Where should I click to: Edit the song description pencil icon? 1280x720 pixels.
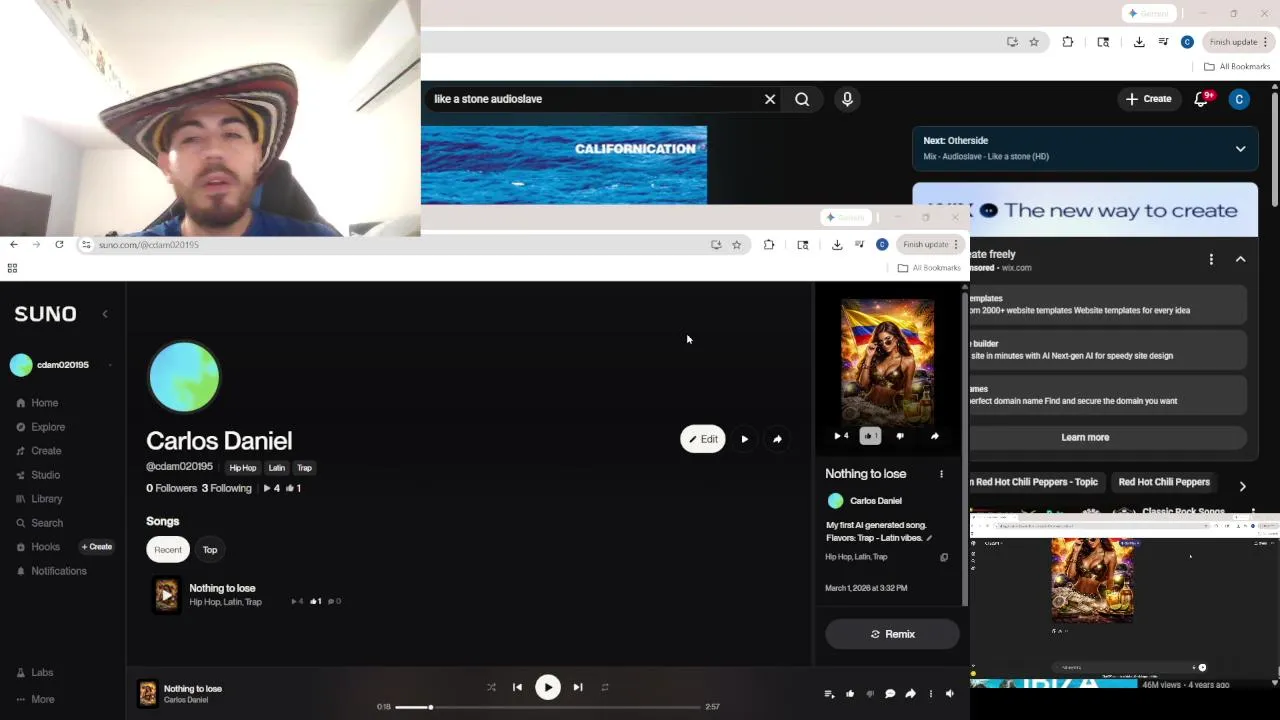point(929,538)
